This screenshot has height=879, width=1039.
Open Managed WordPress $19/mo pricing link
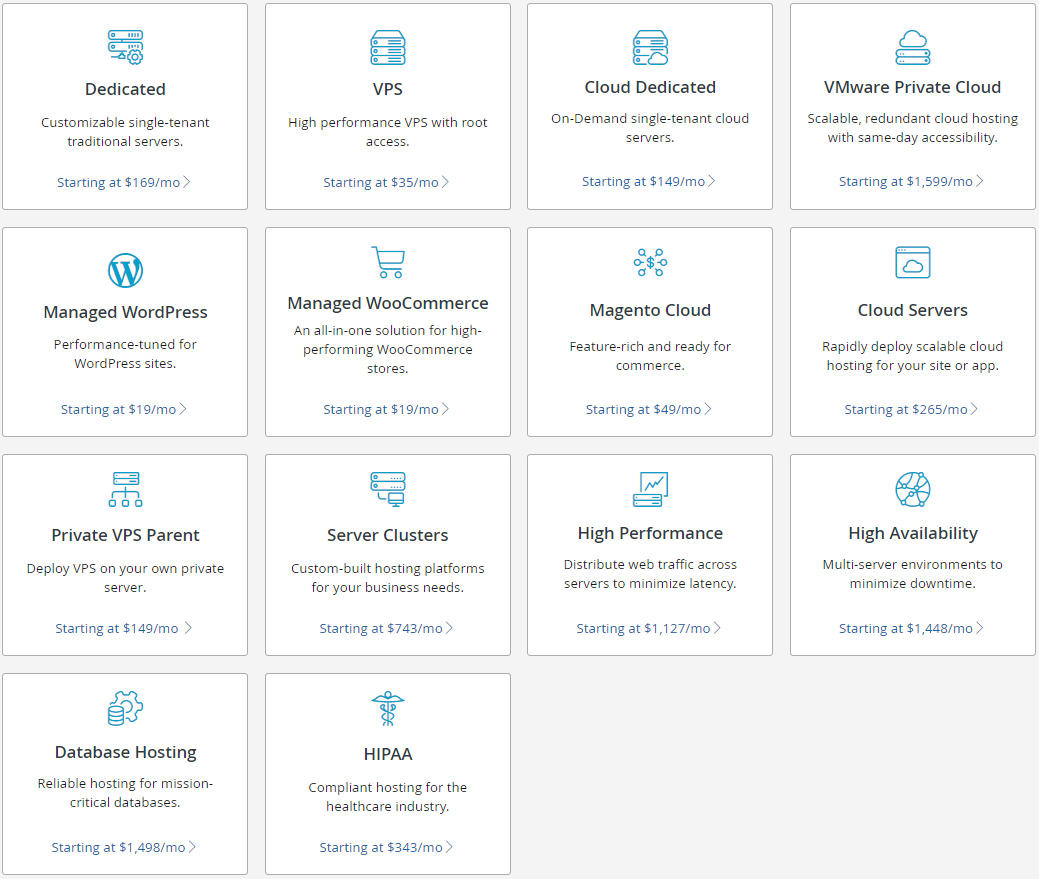point(124,409)
